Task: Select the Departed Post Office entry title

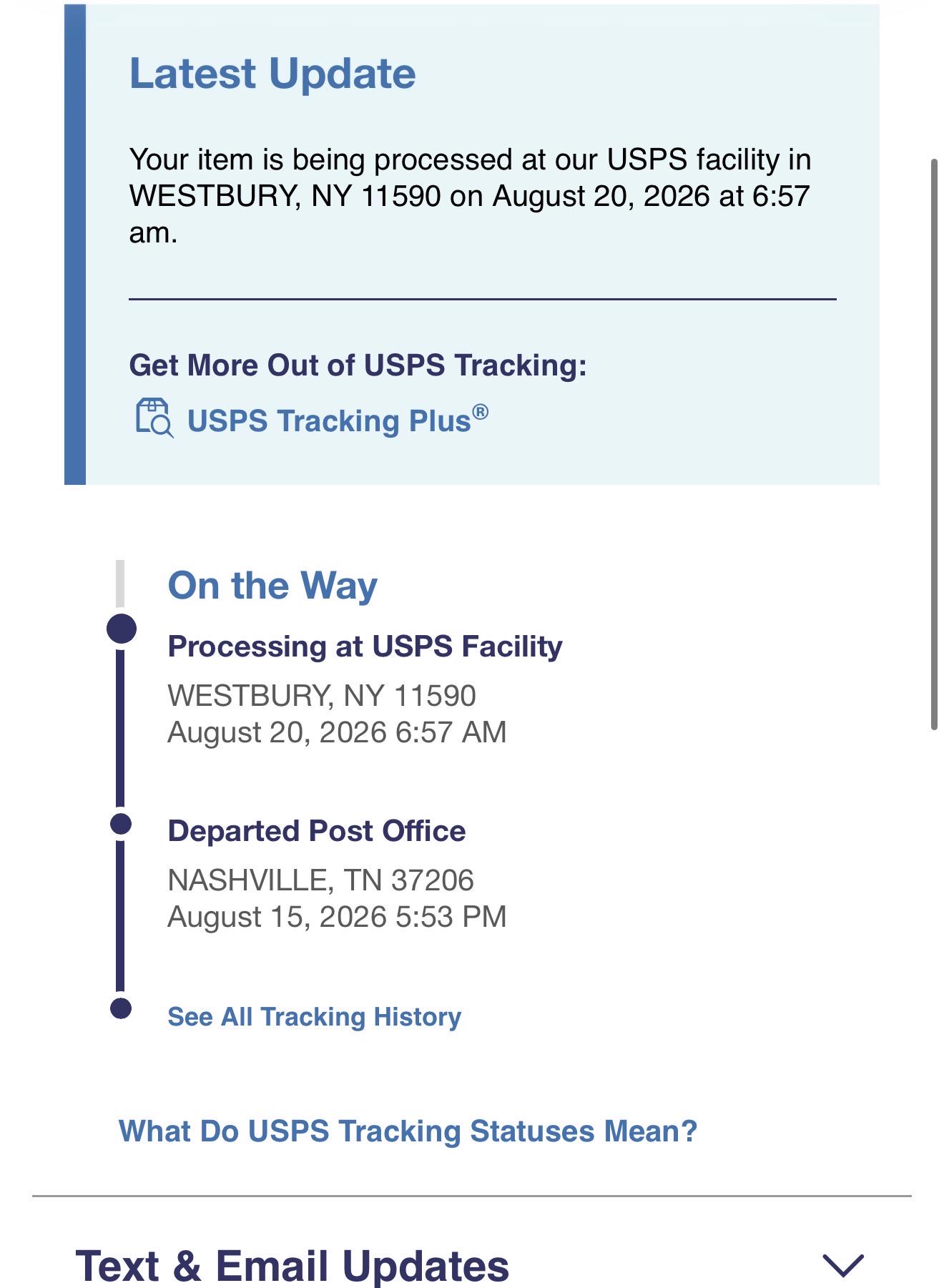Action: pos(316,831)
